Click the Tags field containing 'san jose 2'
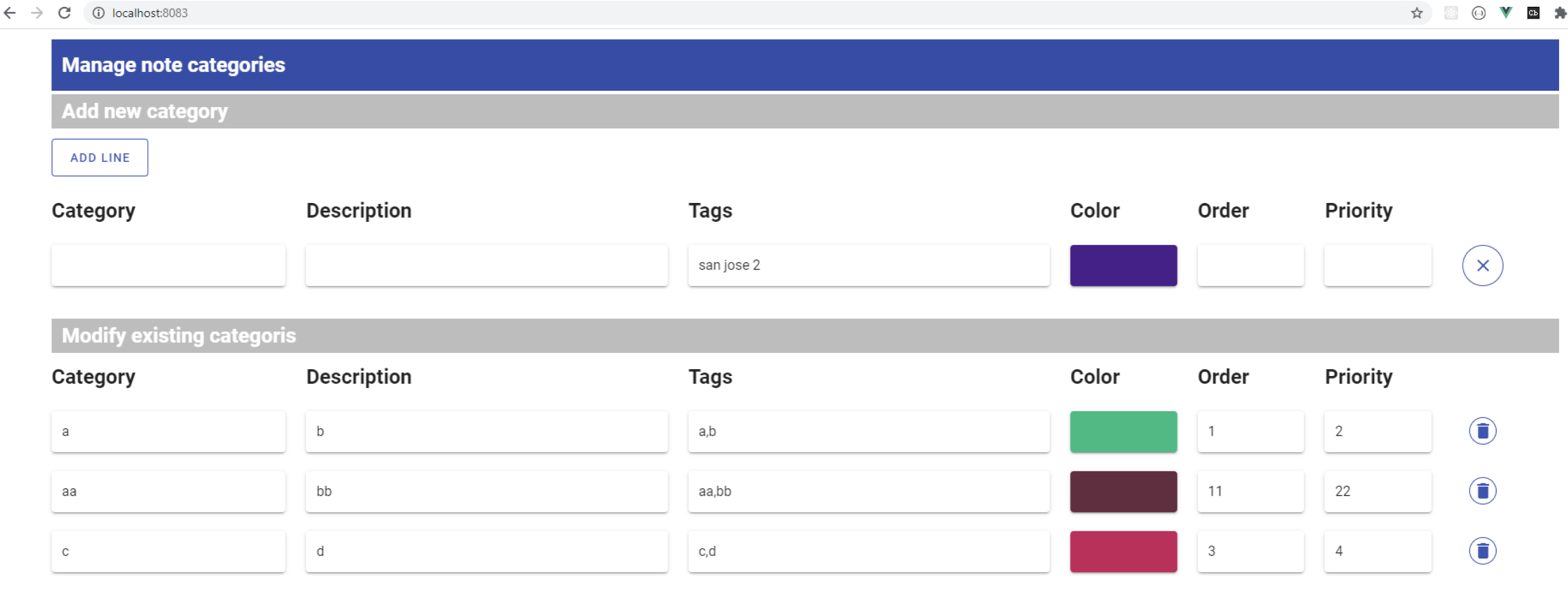Screen dimensions: 1568x590 869,265
